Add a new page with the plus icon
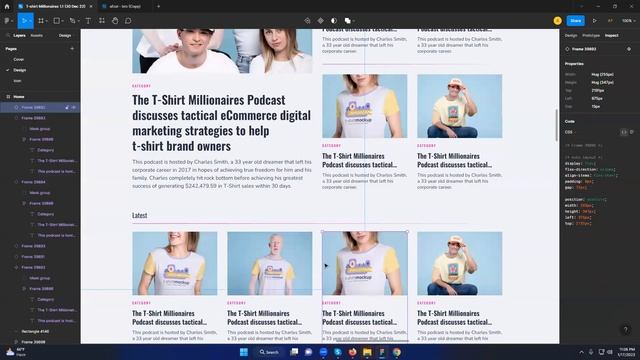640x360 pixels. tap(72, 49)
